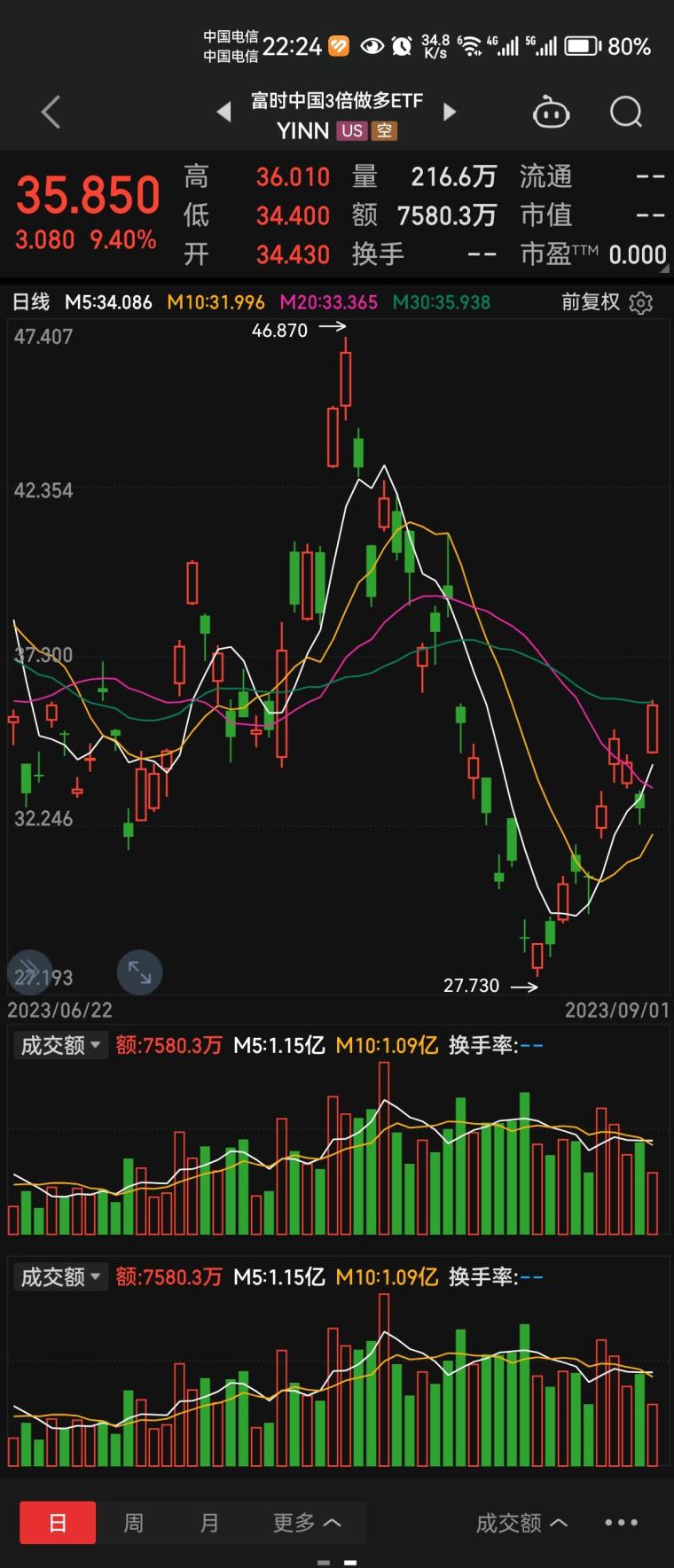The height and width of the screenshot is (1568, 674).
Task: Tap the M20:33.365 moving average label
Action: click(x=328, y=302)
